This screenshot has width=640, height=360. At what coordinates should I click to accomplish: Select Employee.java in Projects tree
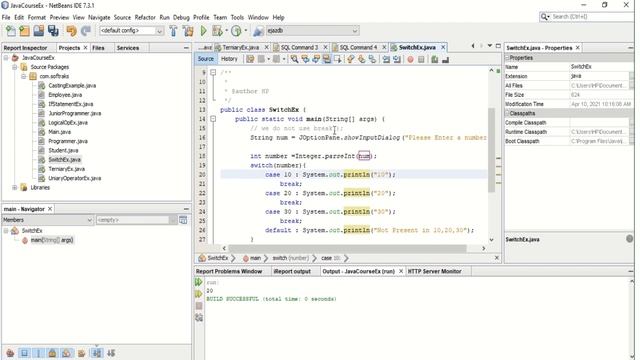pyautogui.click(x=65, y=95)
